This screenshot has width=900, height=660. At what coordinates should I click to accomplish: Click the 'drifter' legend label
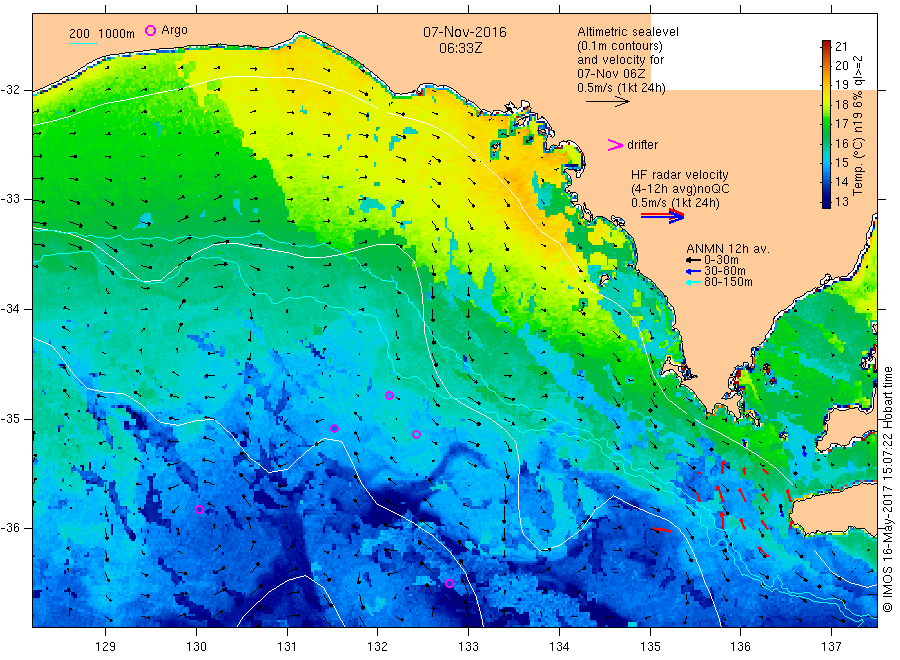click(x=643, y=145)
